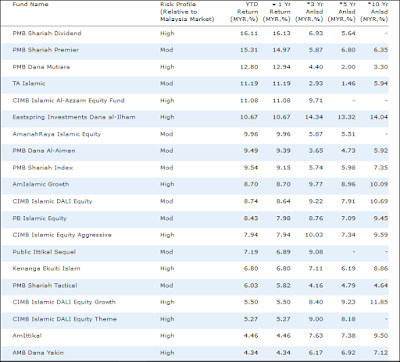The image size is (400, 362).
Task: Open the Kenanga Ekuiti Islam fund
Action: click(x=46, y=269)
